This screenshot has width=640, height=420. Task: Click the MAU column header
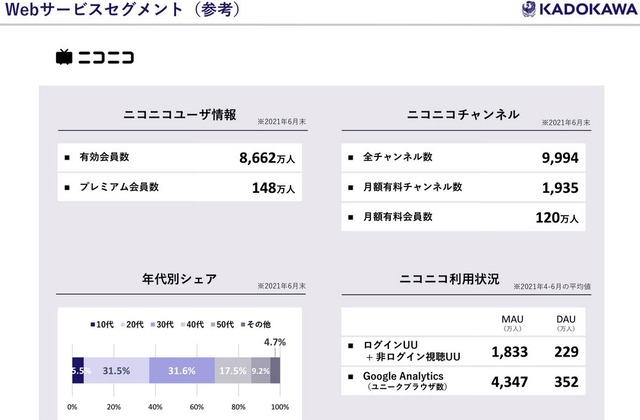(512, 322)
